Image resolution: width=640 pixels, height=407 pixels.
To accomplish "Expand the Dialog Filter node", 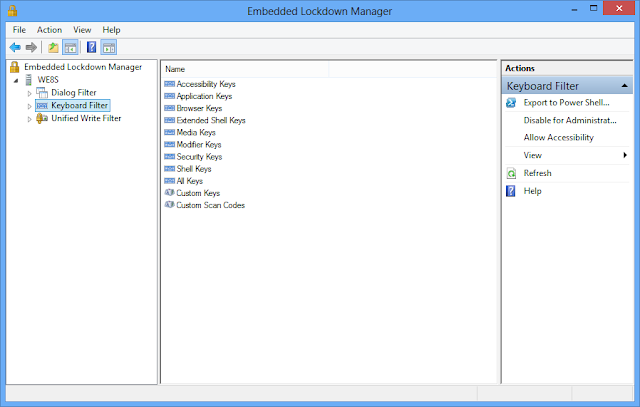I will point(29,93).
